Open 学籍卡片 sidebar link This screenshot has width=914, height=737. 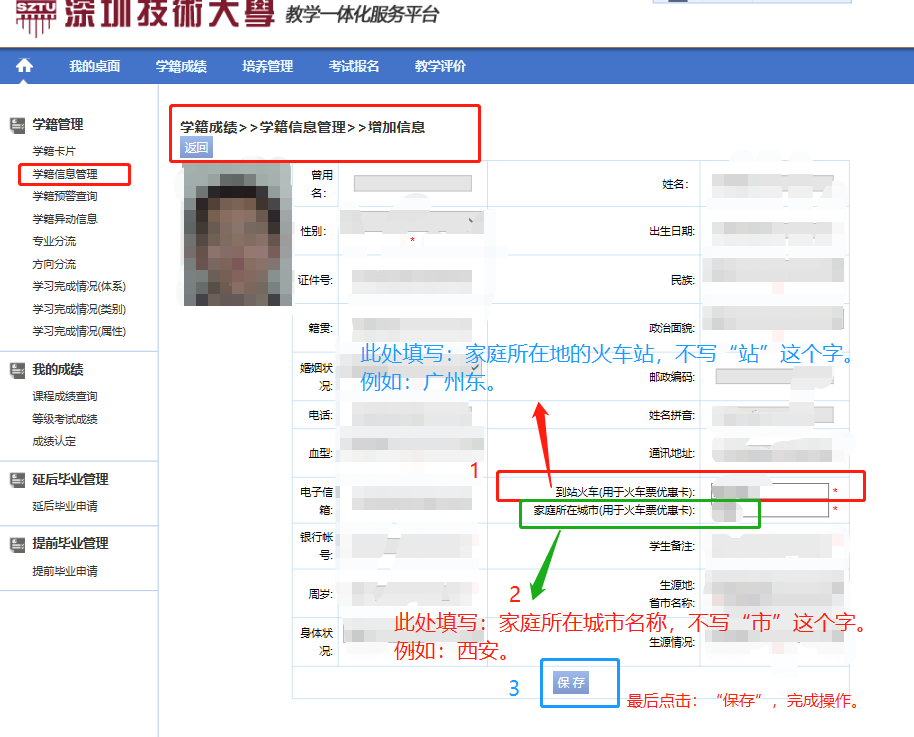pos(54,151)
